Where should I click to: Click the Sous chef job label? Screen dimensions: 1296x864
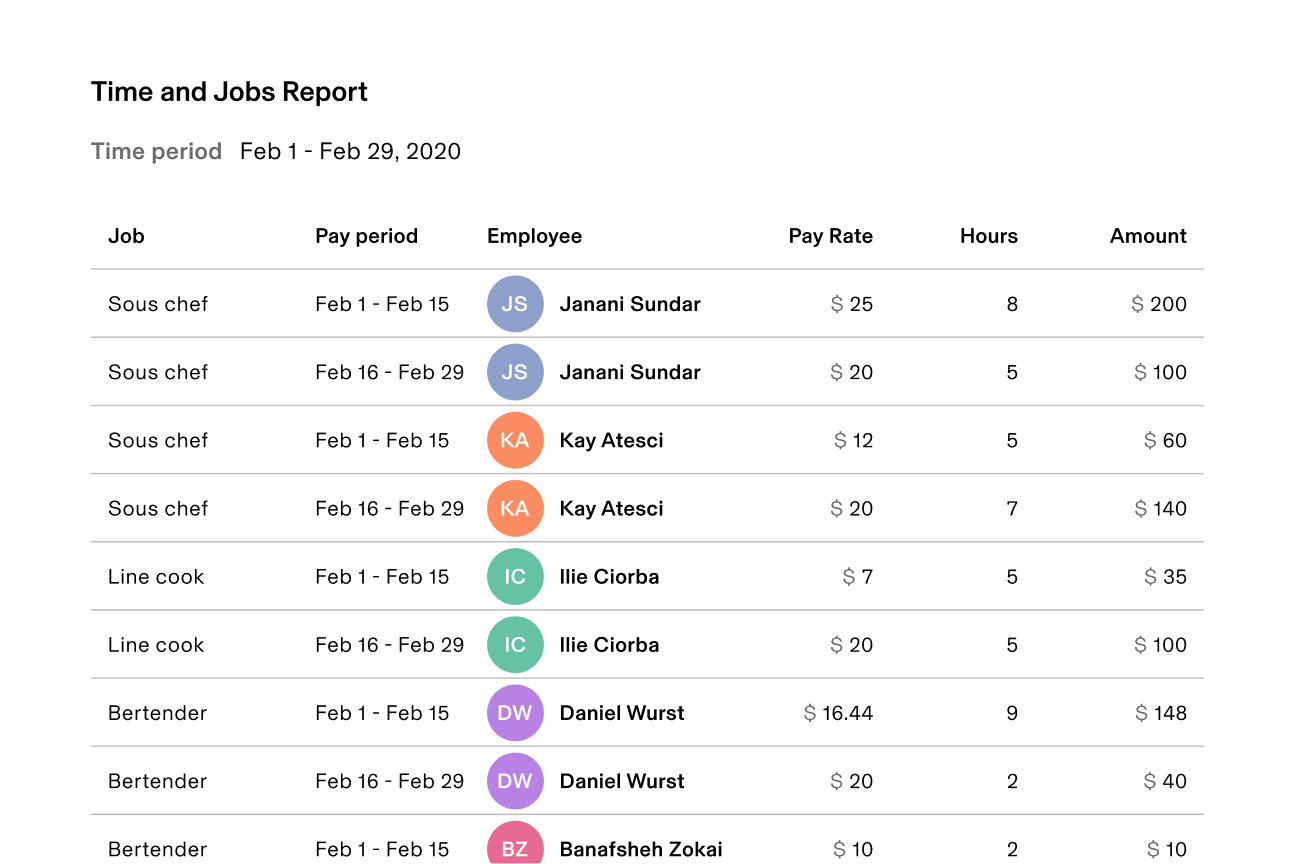[158, 304]
